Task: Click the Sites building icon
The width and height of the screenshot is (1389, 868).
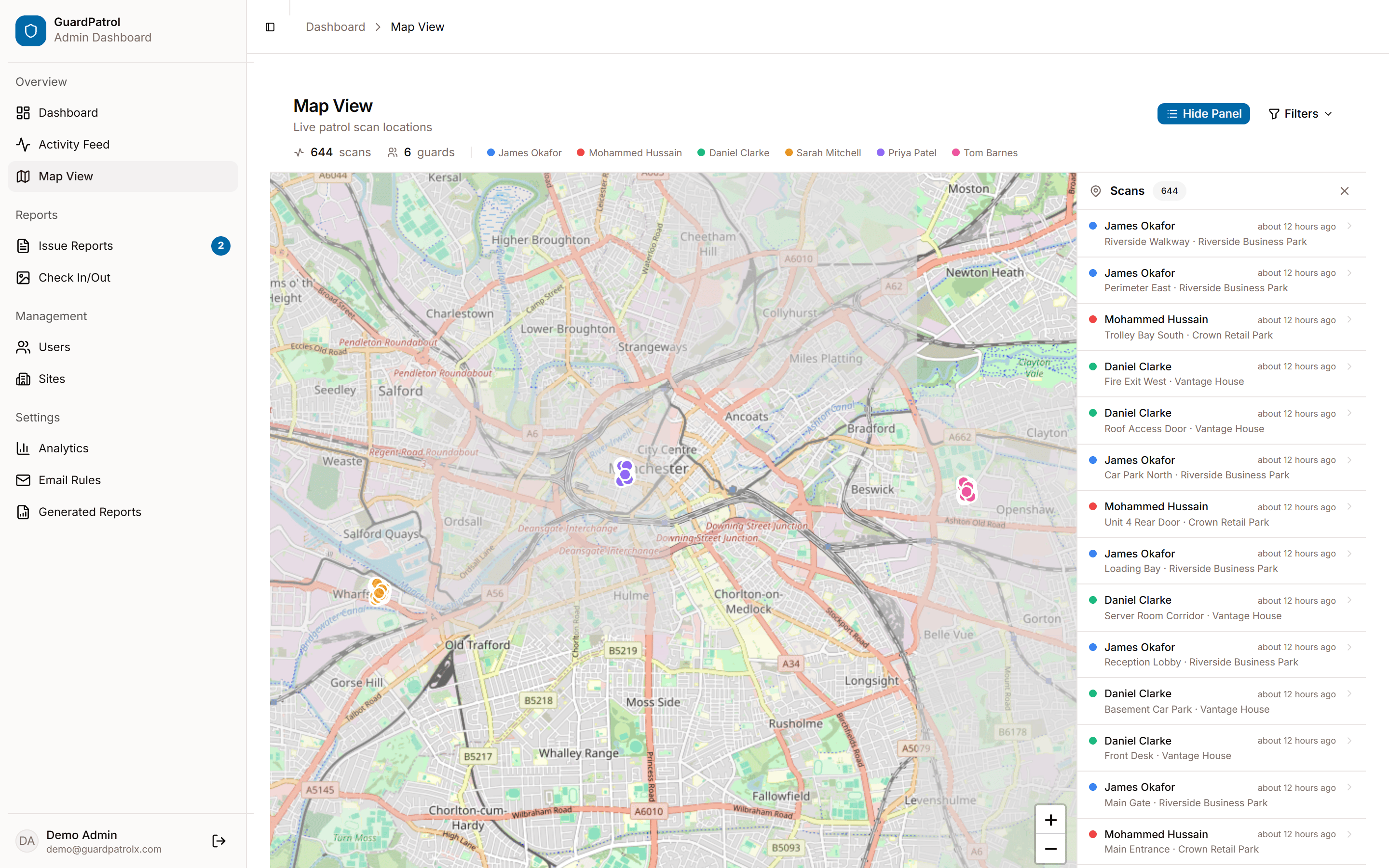Action: coord(23,379)
